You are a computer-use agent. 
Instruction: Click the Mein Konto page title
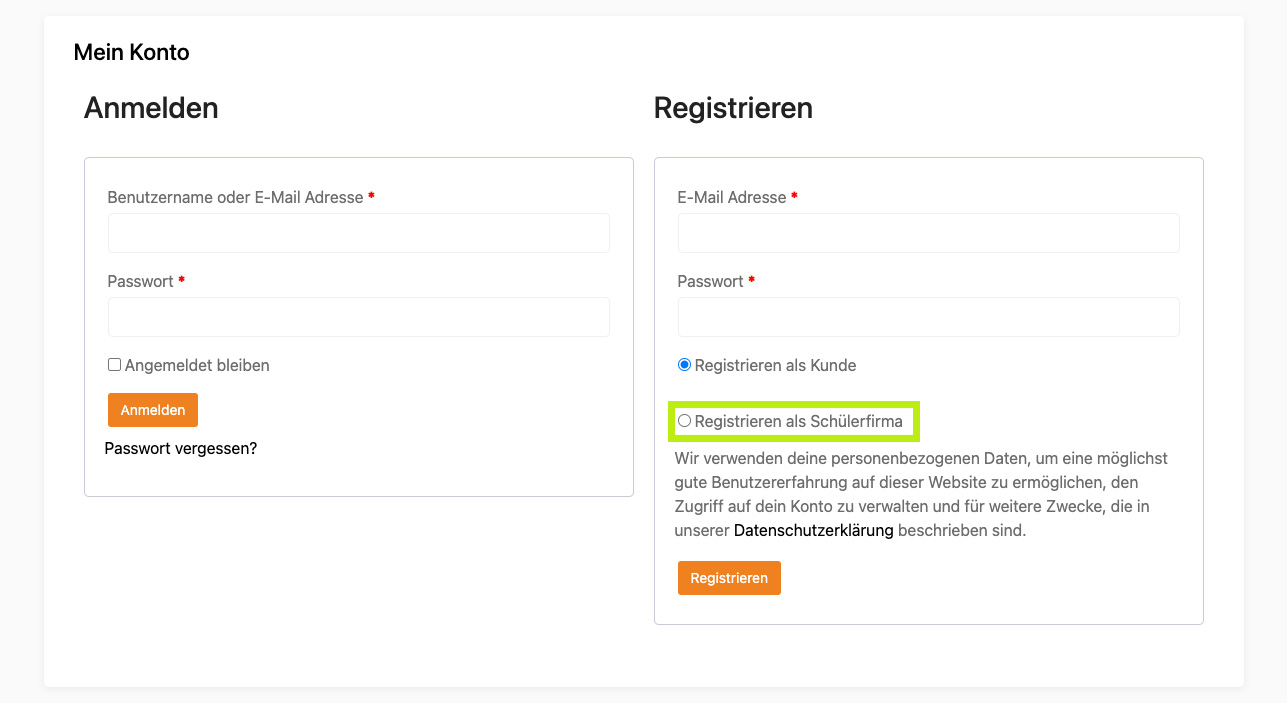132,52
